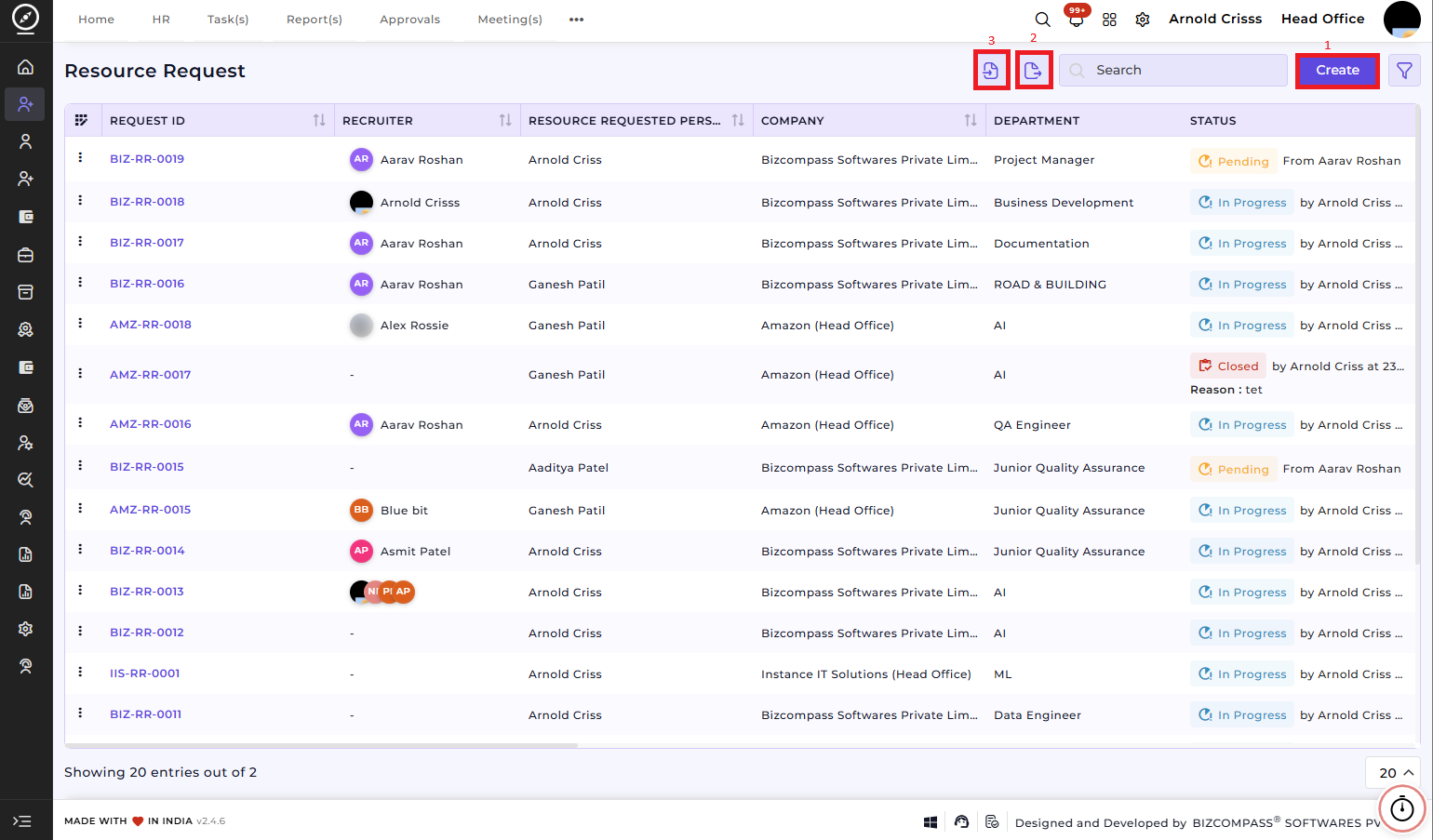Screen dimensions: 1433x840
Task: Open row actions menu for AMZ-RR-0017
Action: (80, 373)
